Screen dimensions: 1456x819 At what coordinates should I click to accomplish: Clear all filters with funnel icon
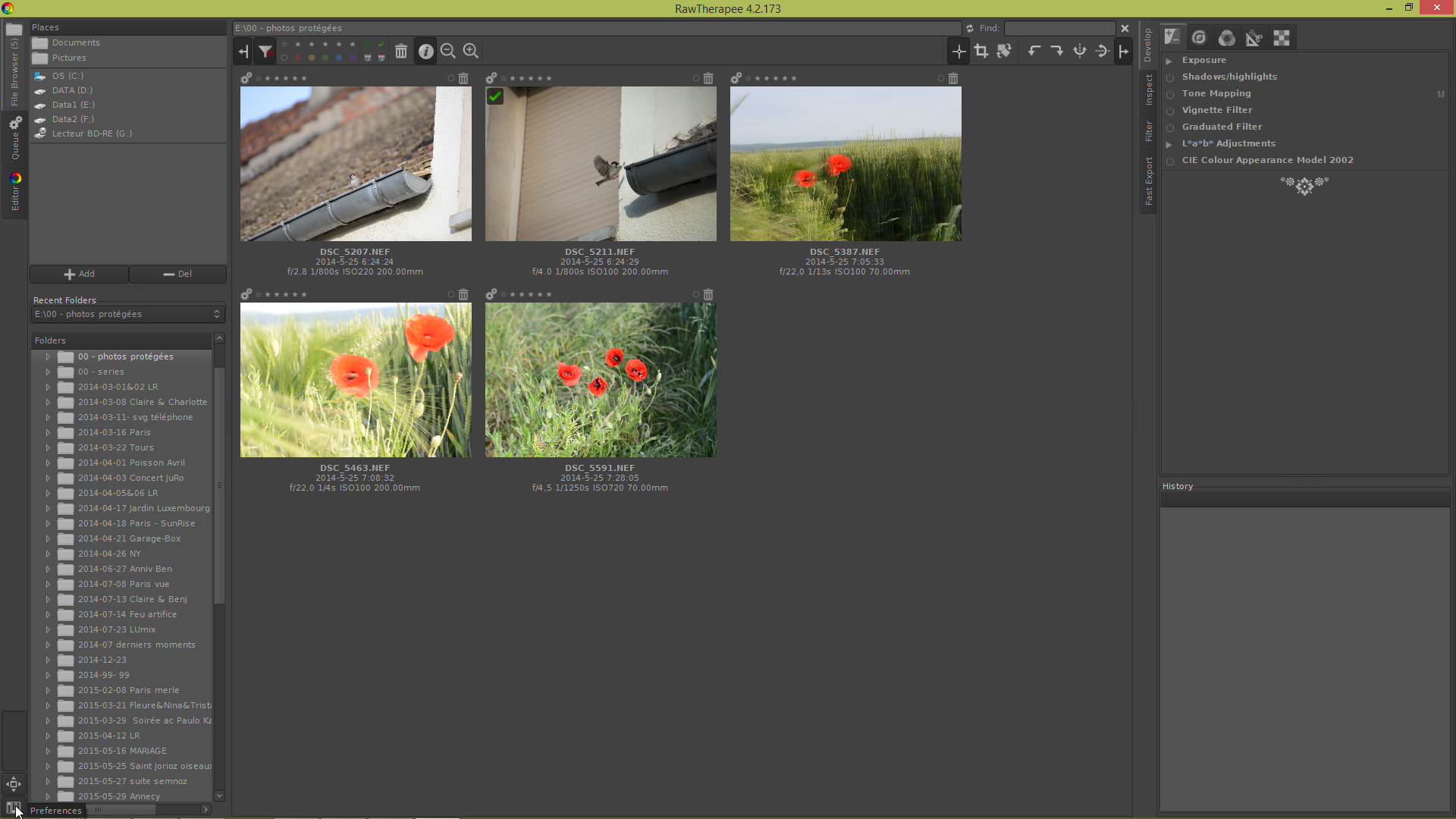pos(265,52)
